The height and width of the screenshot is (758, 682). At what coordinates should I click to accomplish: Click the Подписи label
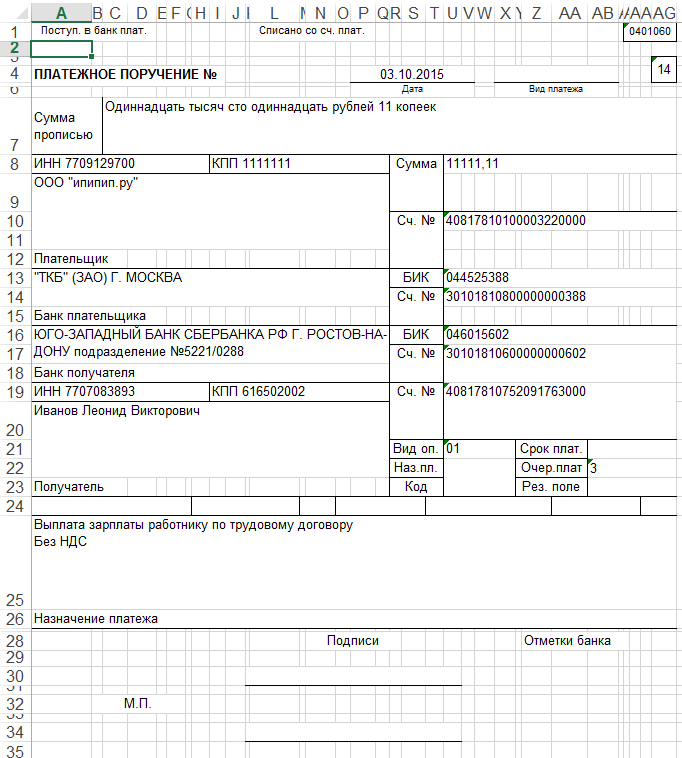point(353,641)
